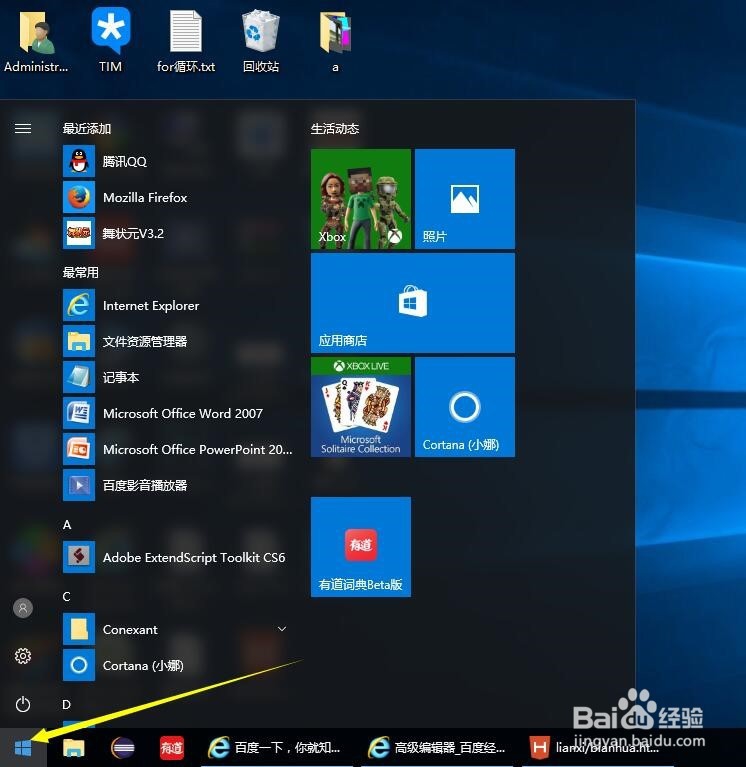
Task: Open the Conexant folder entry
Action: pos(179,630)
